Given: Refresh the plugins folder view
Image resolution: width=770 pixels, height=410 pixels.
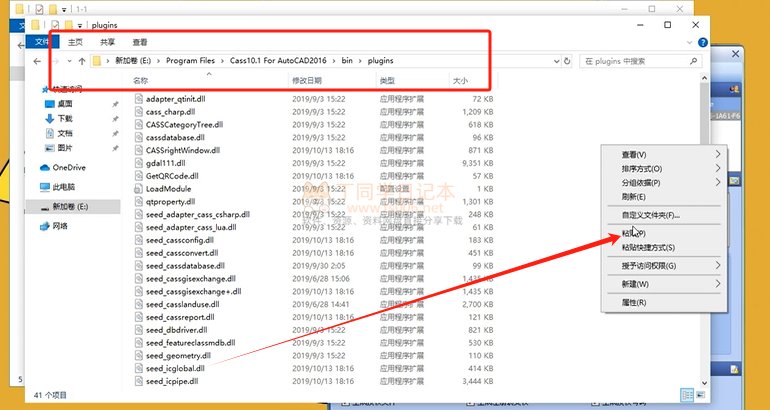Looking at the screenshot, I should pyautogui.click(x=567, y=61).
